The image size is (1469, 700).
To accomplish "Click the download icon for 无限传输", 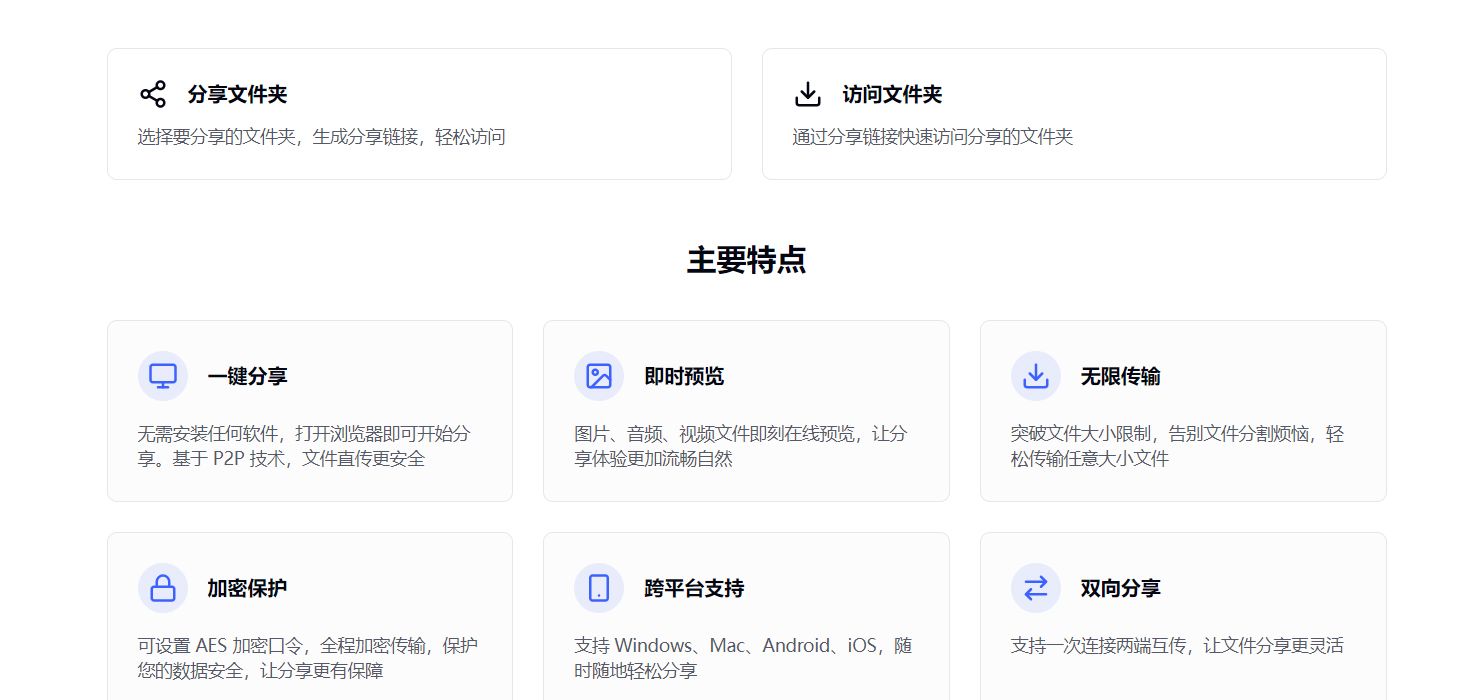I will 1036,376.
